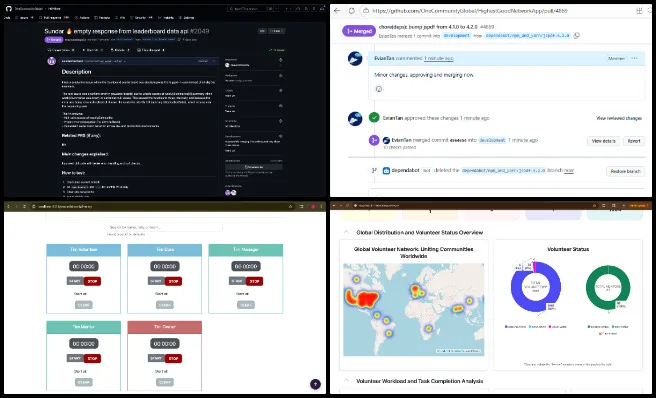
Task: Open comment options menu on the Description comment
Action: [x=214, y=61]
